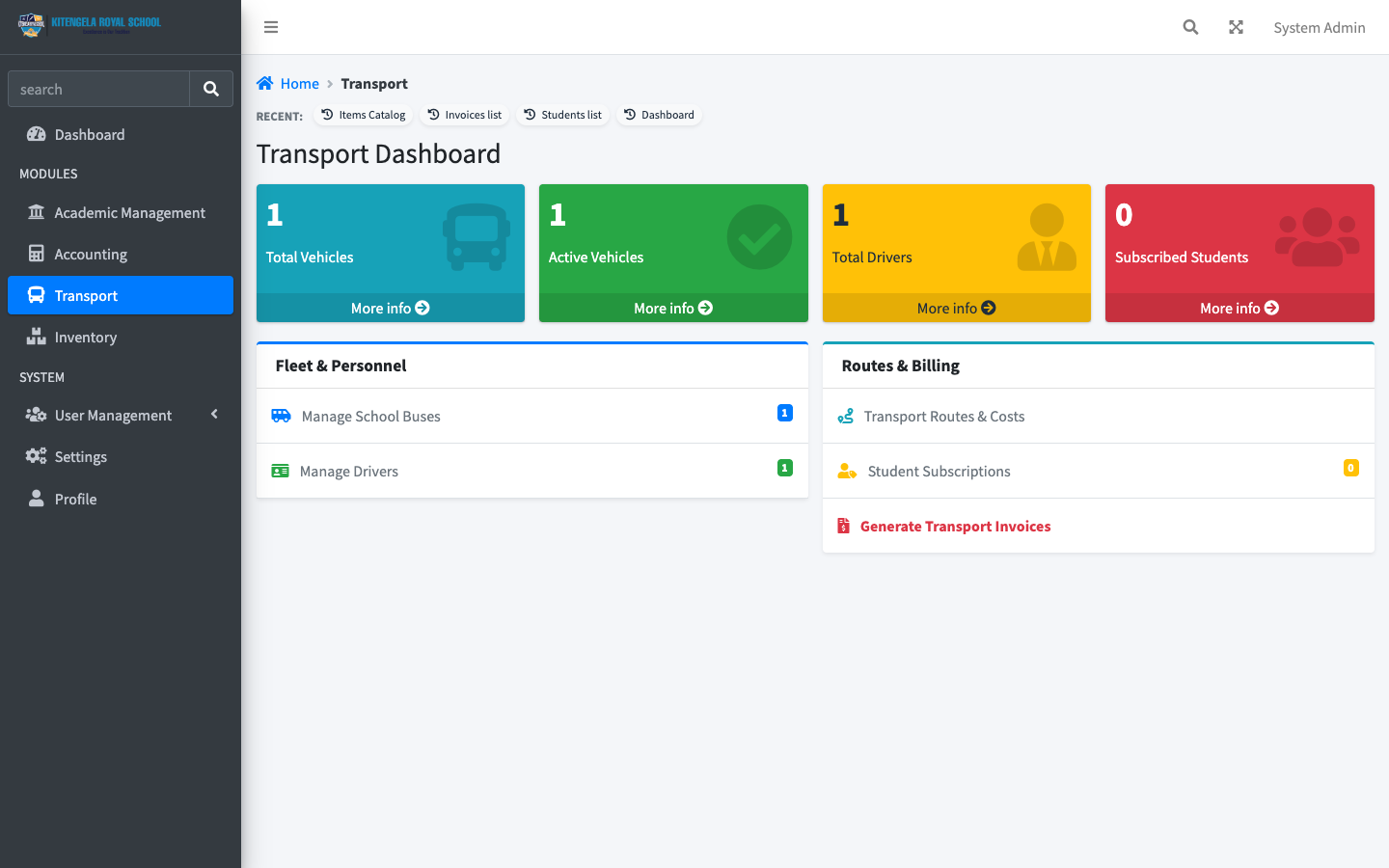Open Manage Drivers
Image resolution: width=1389 pixels, height=868 pixels.
(532, 471)
